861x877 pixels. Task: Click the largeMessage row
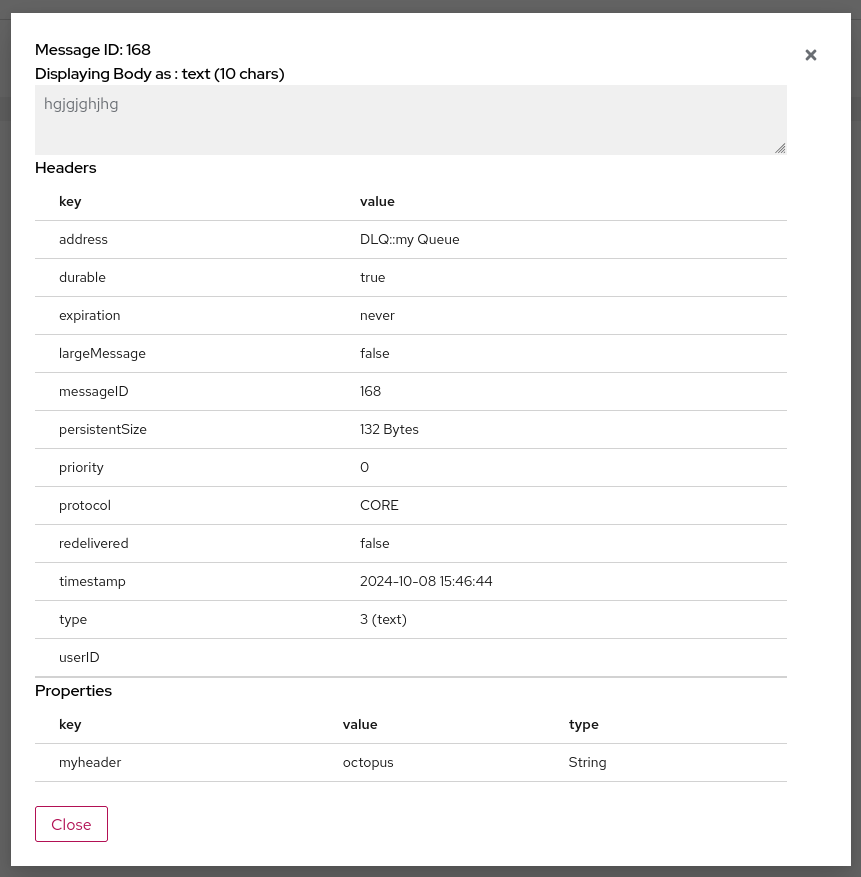click(x=102, y=353)
